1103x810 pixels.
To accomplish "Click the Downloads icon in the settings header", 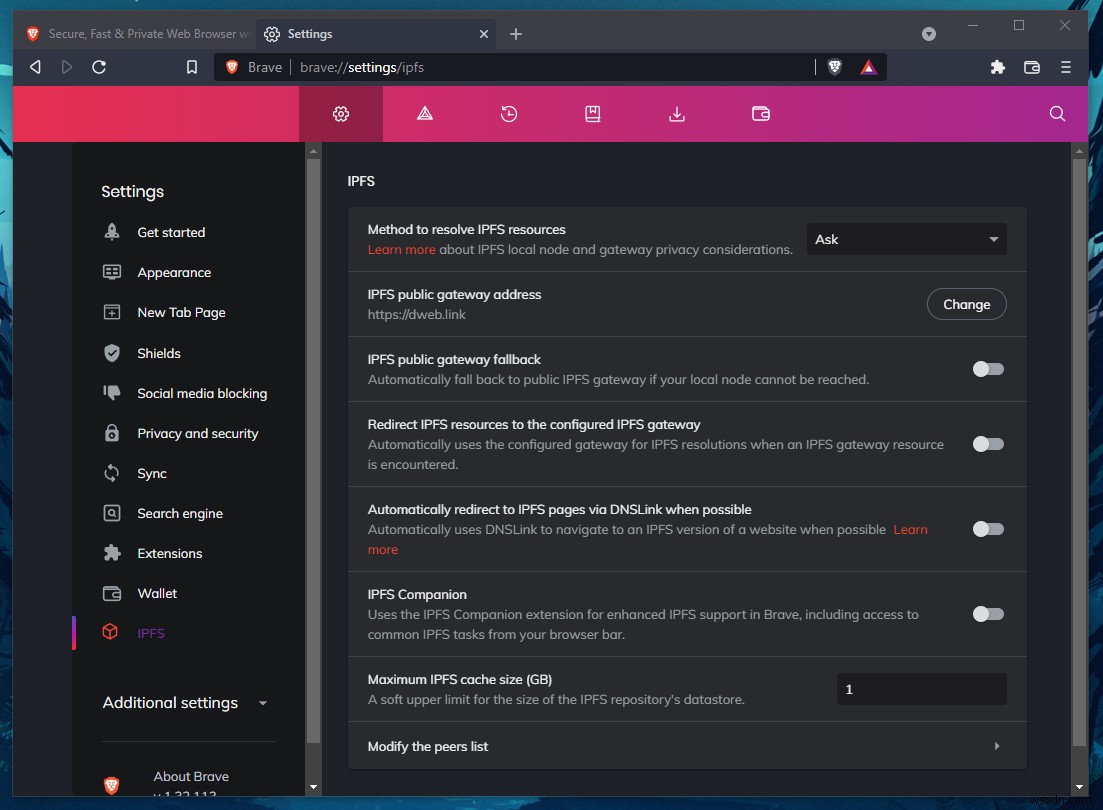I will click(677, 114).
